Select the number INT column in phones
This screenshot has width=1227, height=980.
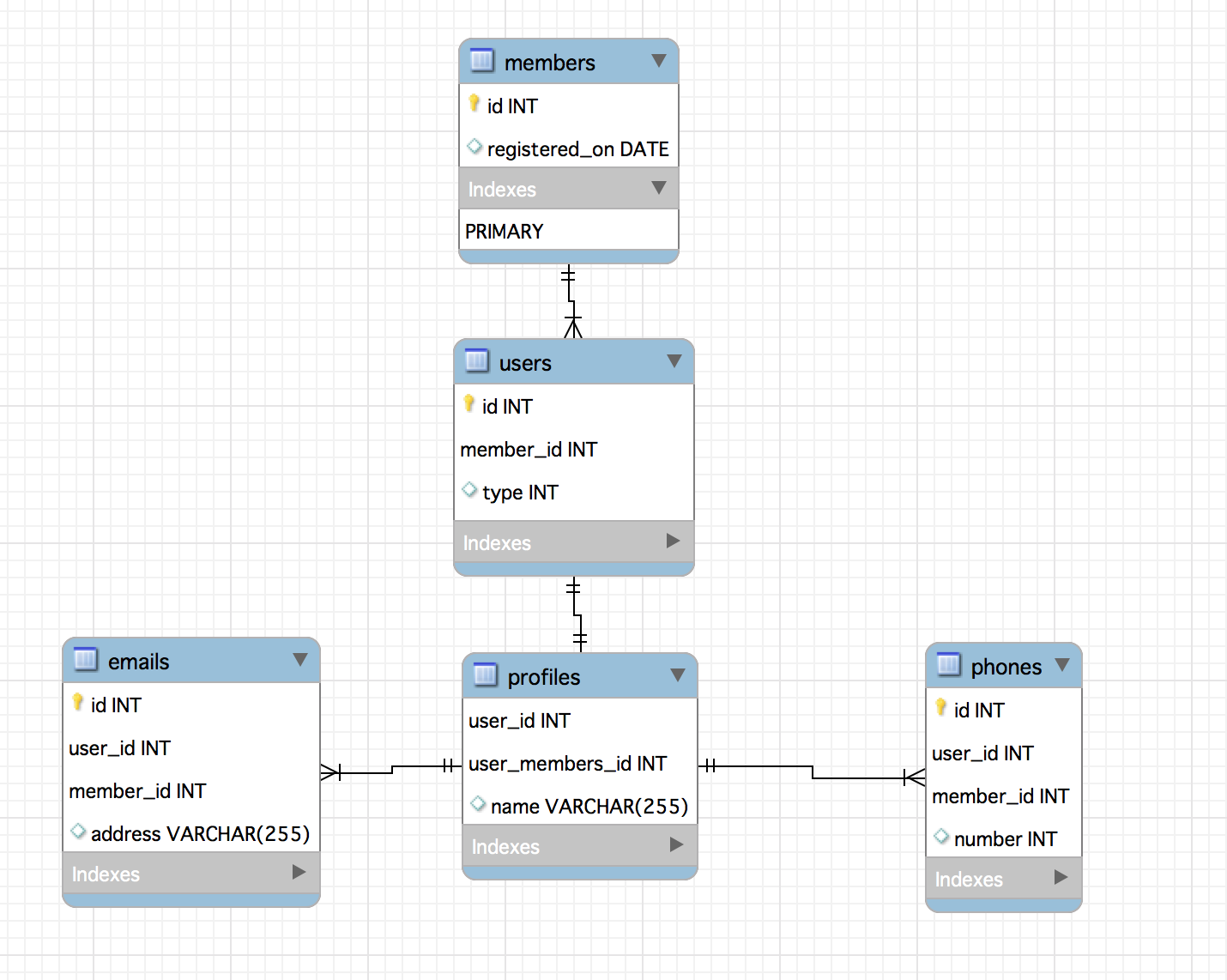1004,838
